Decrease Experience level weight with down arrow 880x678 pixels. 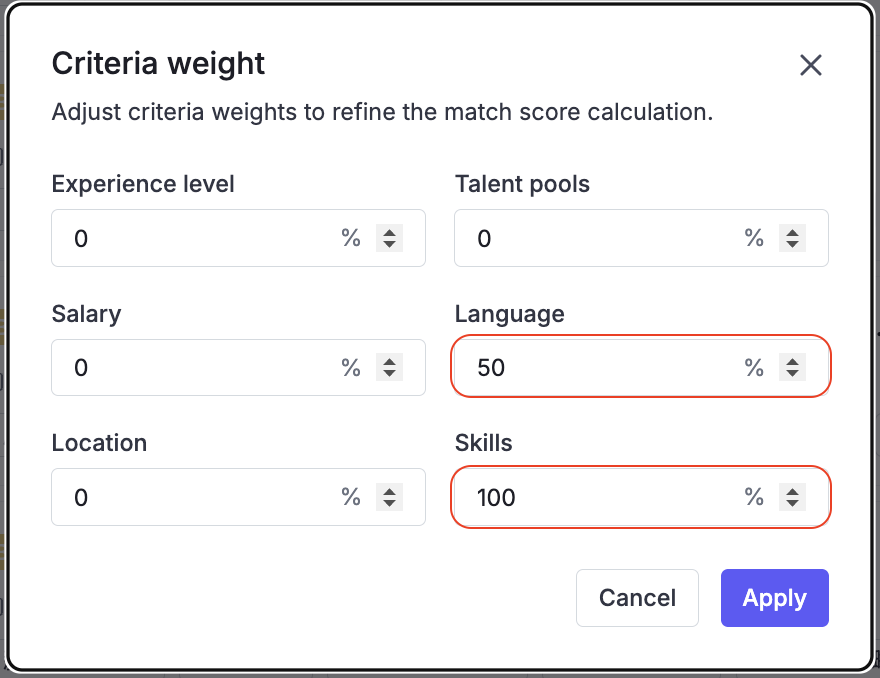(x=389, y=244)
